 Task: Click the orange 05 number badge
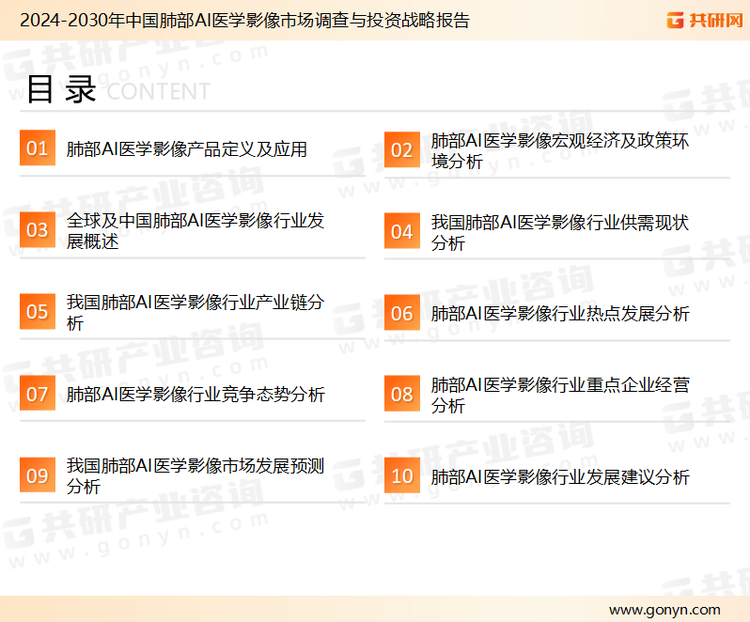37,311
